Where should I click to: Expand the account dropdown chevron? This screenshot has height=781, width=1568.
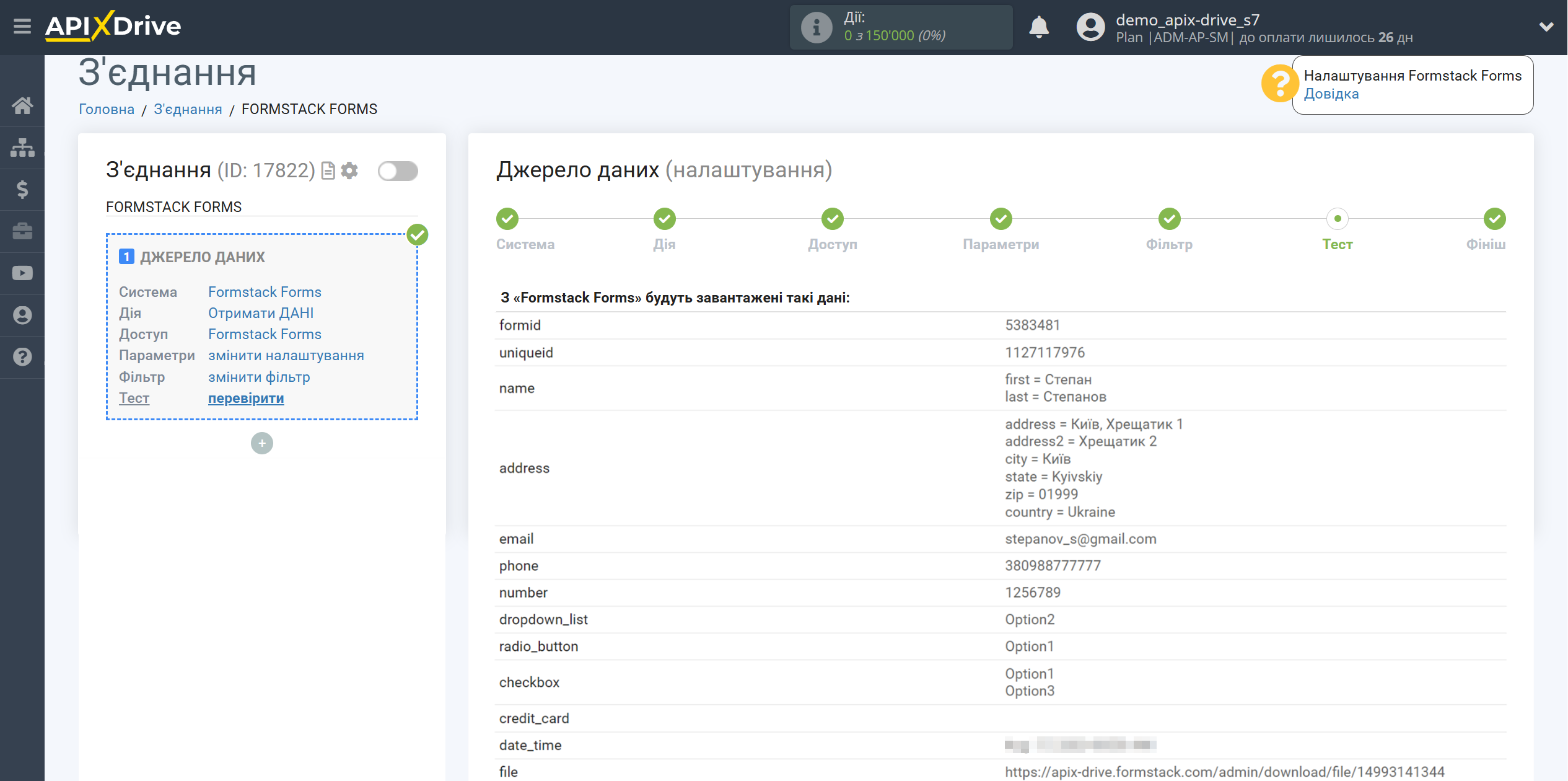click(1546, 27)
